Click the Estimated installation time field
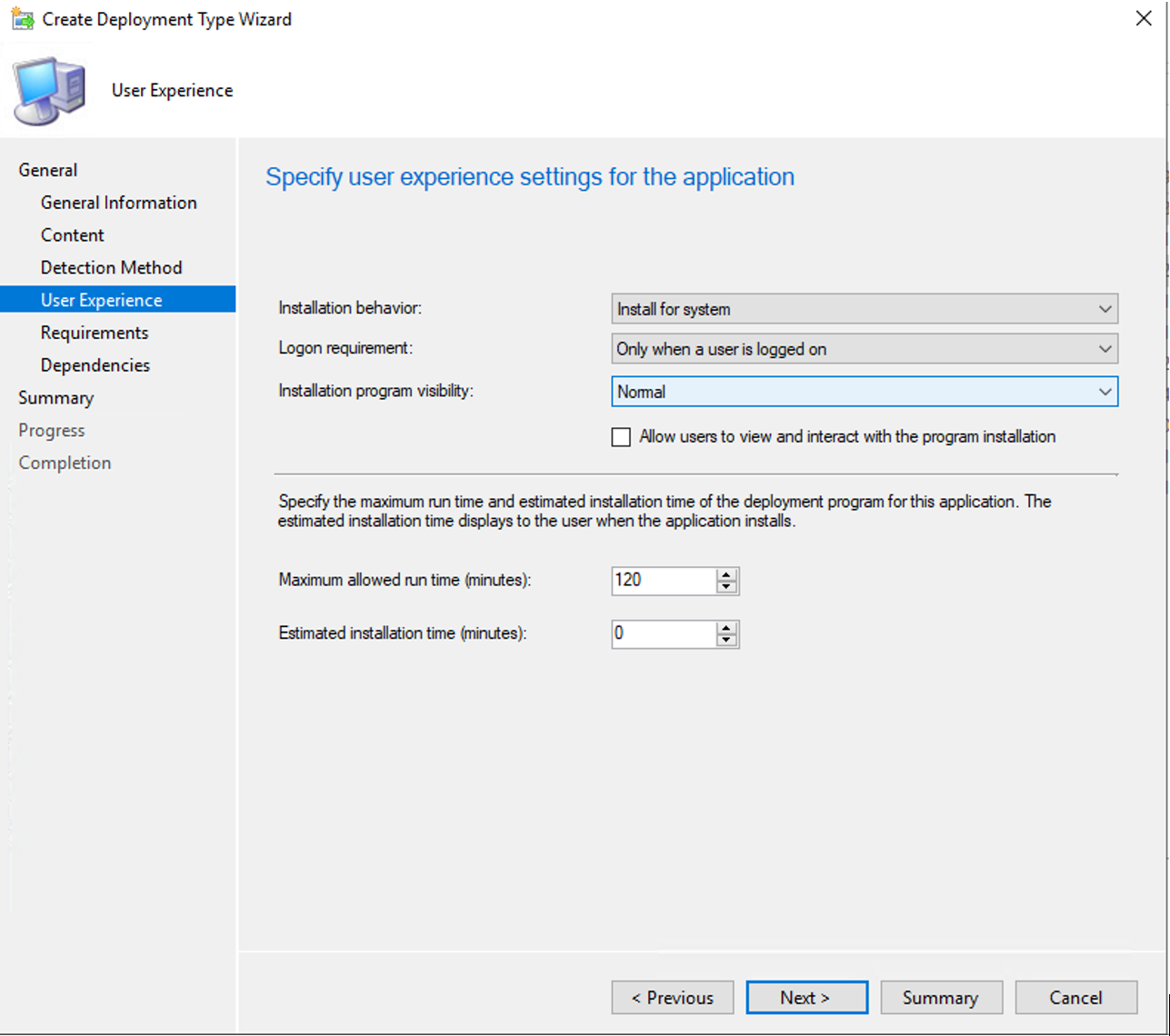 point(665,634)
